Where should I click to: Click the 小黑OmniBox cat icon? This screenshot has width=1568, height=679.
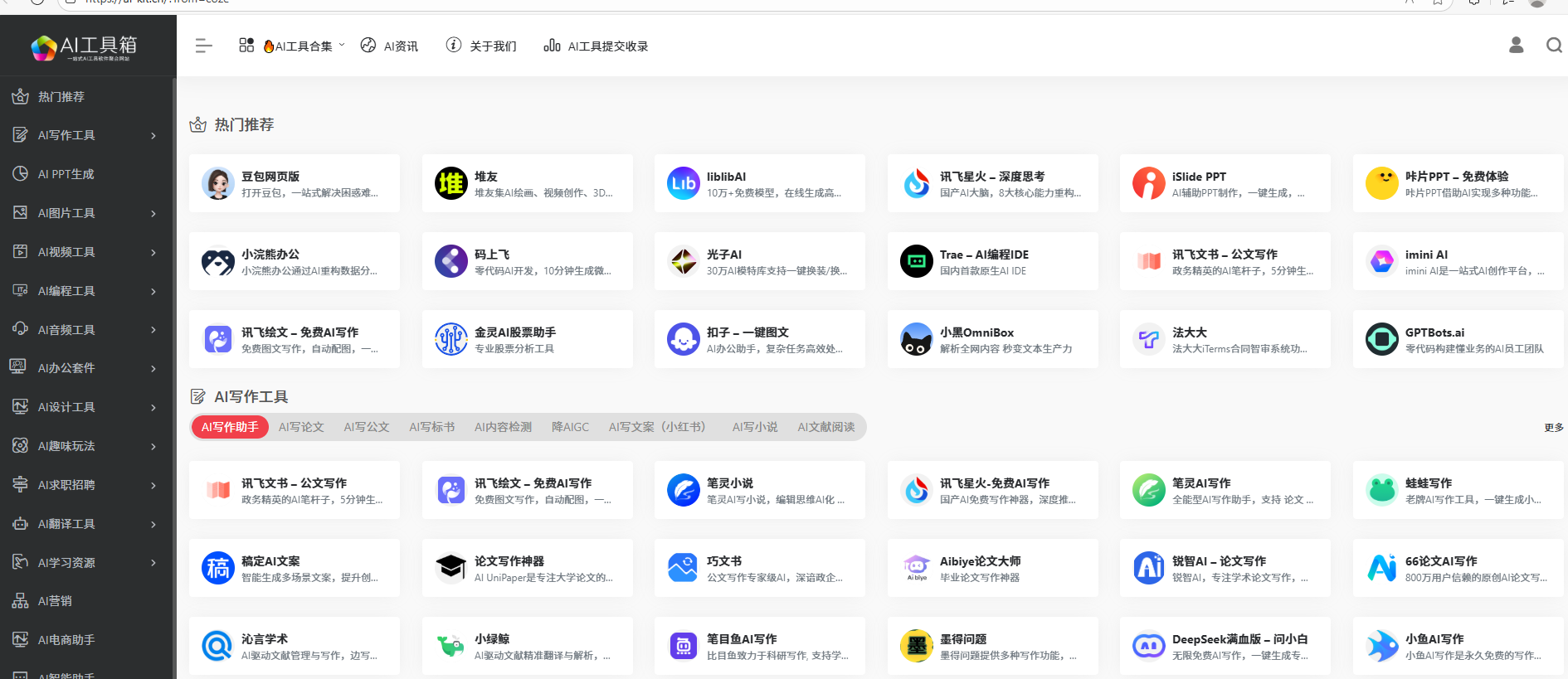(x=917, y=339)
